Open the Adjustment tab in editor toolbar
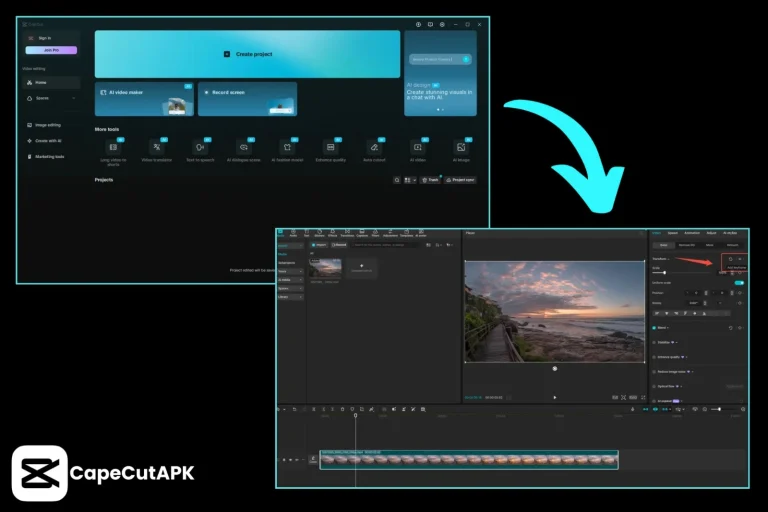Image resolution: width=768 pixels, height=512 pixels. click(x=390, y=233)
